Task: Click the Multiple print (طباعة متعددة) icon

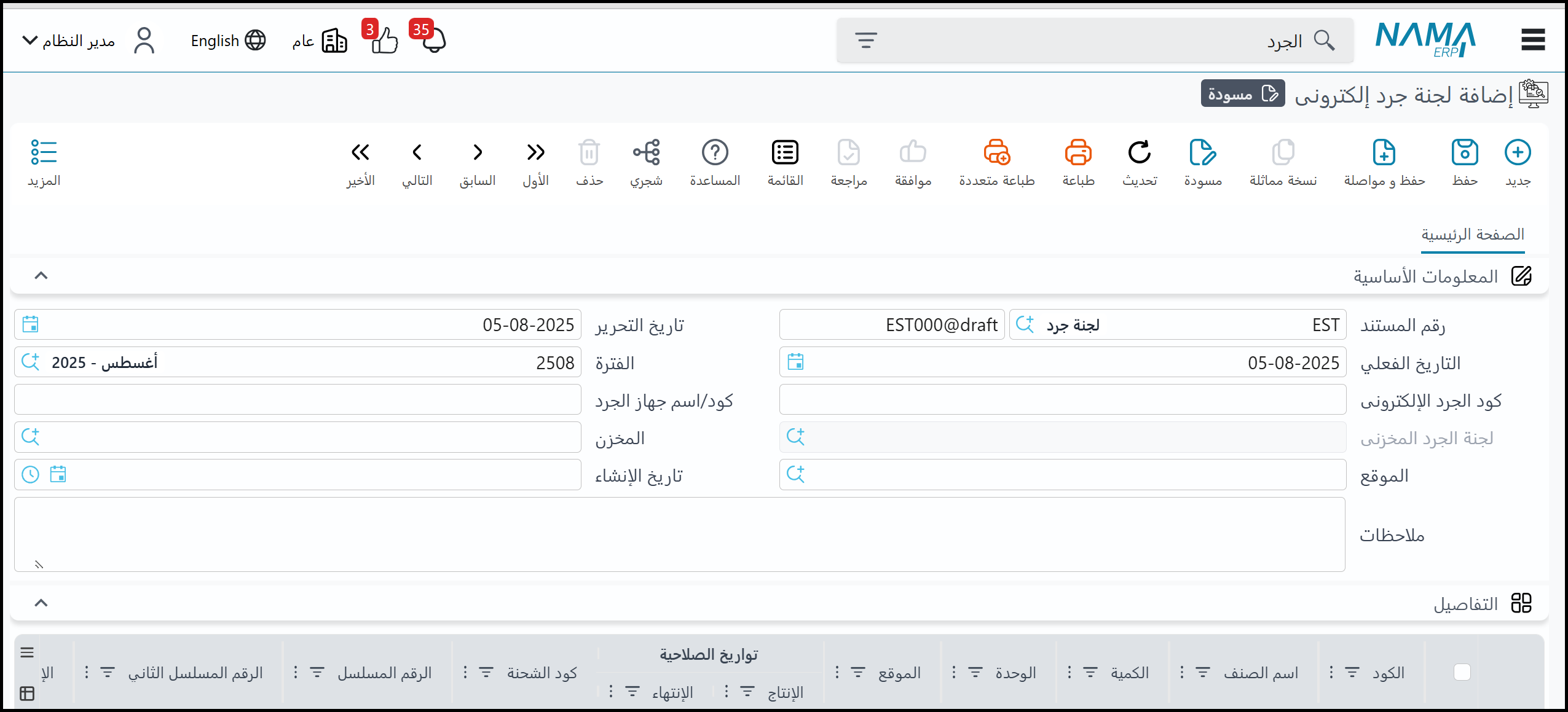Action: pos(996,153)
